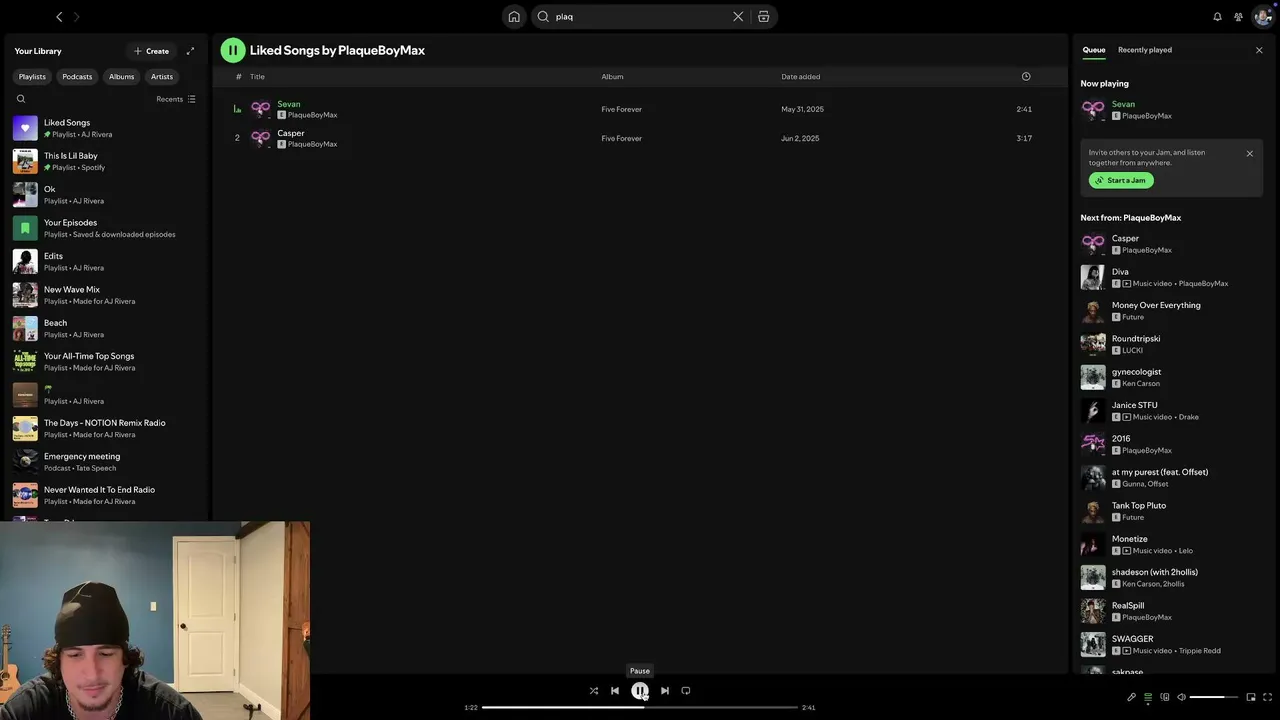Screen dimensions: 1280x720
Task: Open PlaqueBoyMax artist link under Sevan track
Action: coord(312,115)
